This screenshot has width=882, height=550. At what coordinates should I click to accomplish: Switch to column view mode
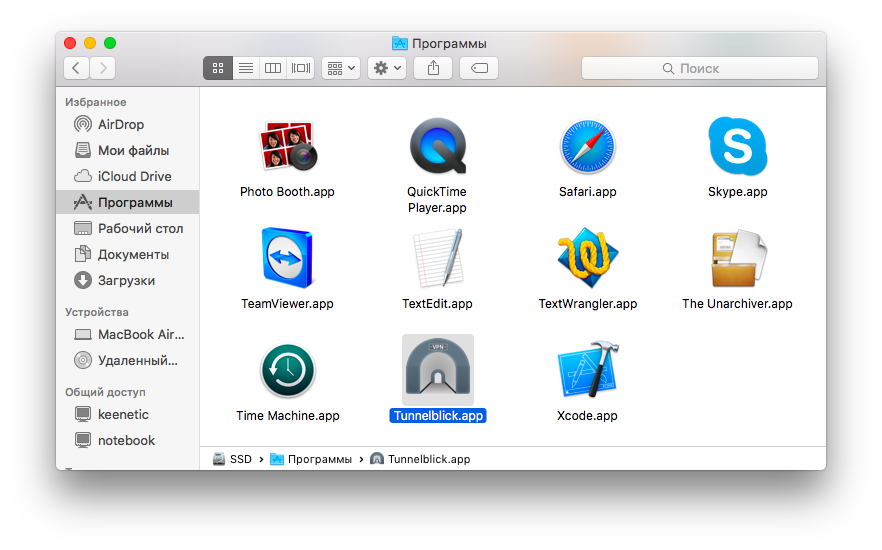point(273,68)
